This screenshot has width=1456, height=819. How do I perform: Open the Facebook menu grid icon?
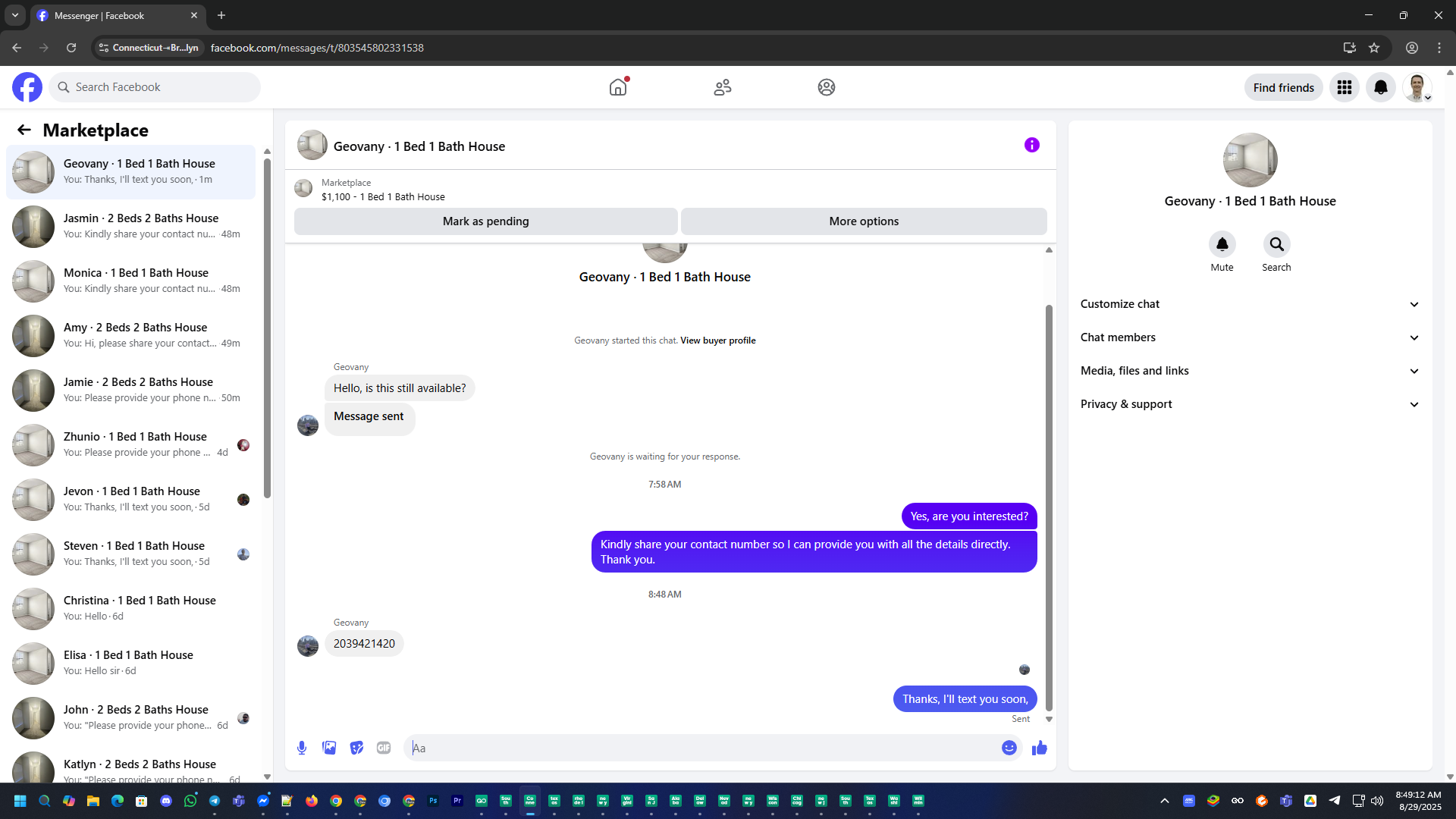click(x=1344, y=87)
